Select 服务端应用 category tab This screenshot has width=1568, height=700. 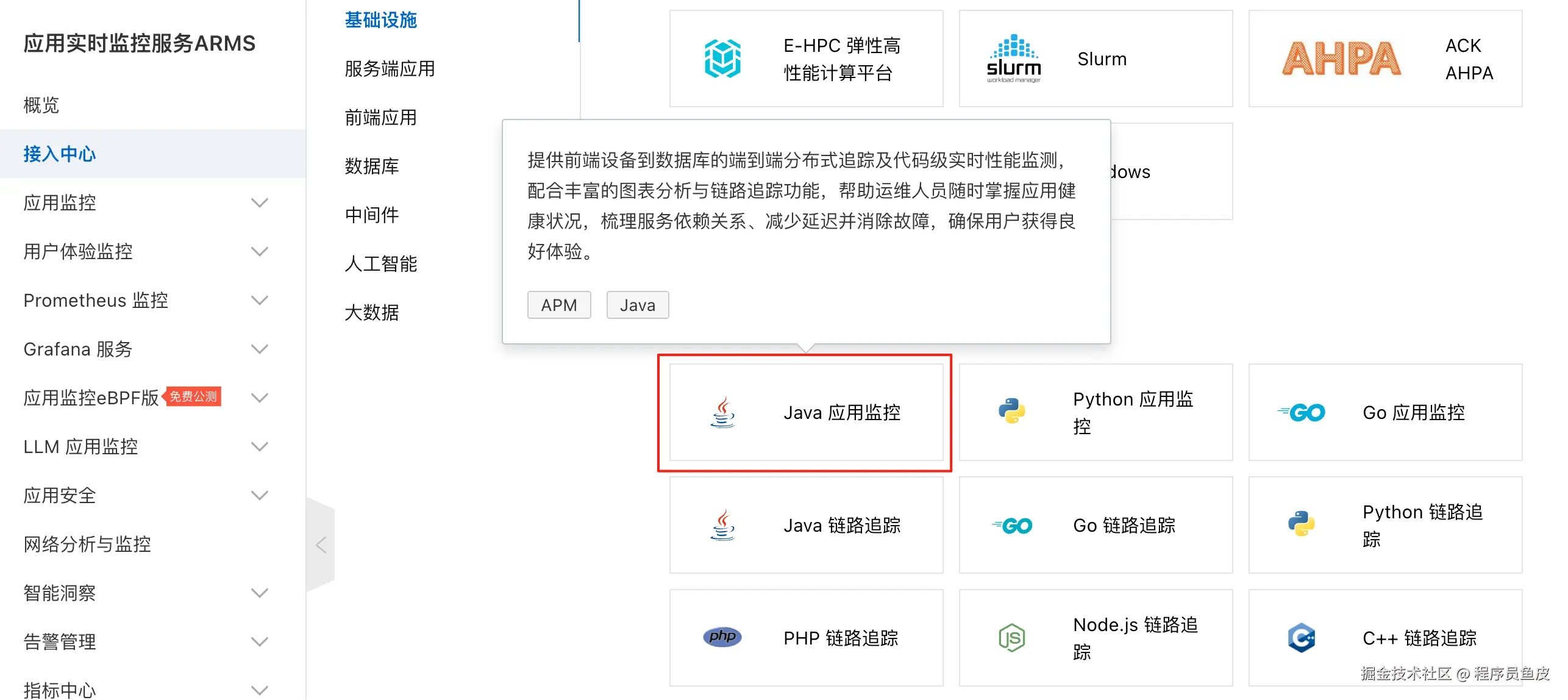pyautogui.click(x=390, y=69)
